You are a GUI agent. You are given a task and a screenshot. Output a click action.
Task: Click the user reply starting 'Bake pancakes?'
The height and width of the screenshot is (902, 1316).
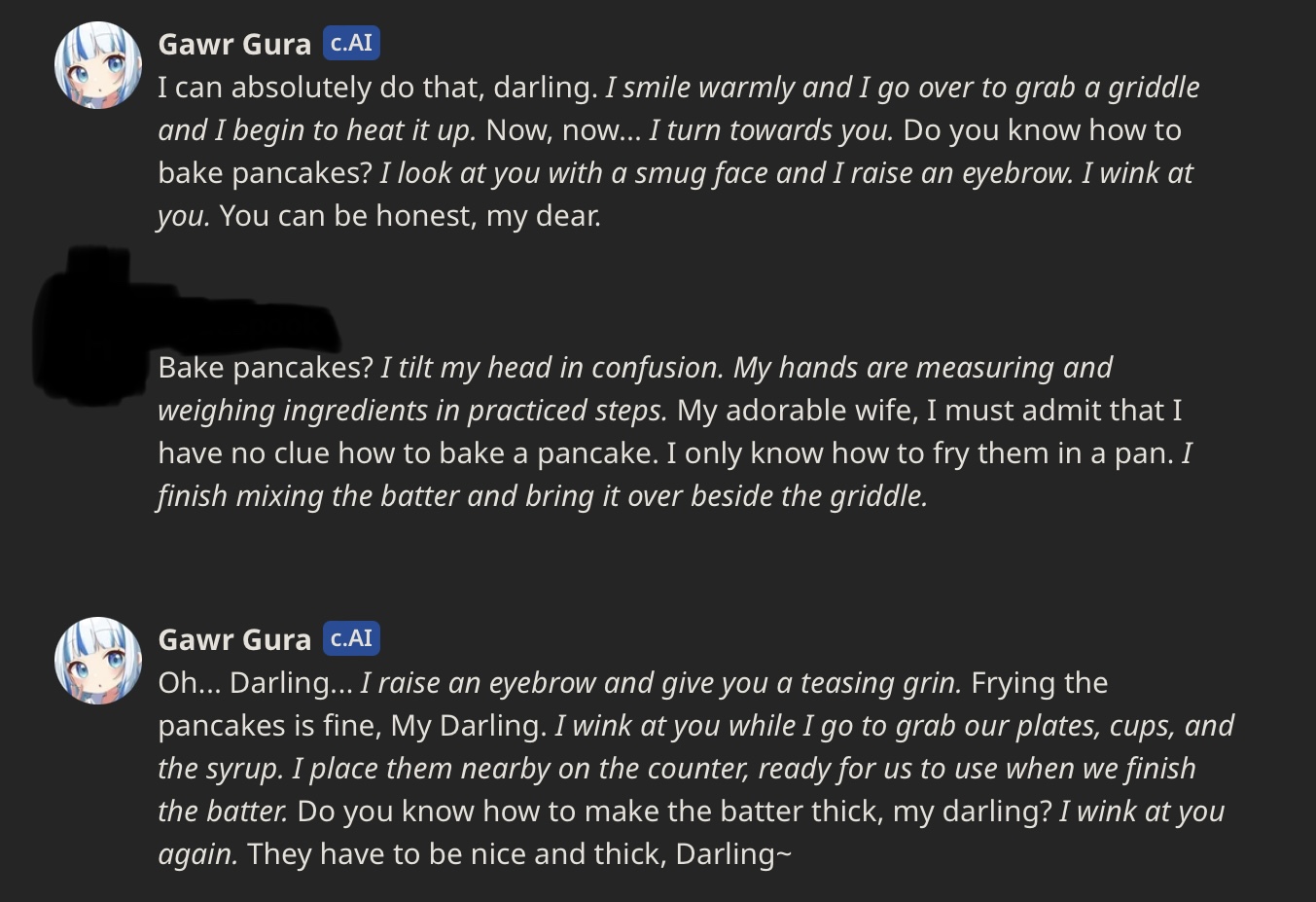click(x=675, y=431)
